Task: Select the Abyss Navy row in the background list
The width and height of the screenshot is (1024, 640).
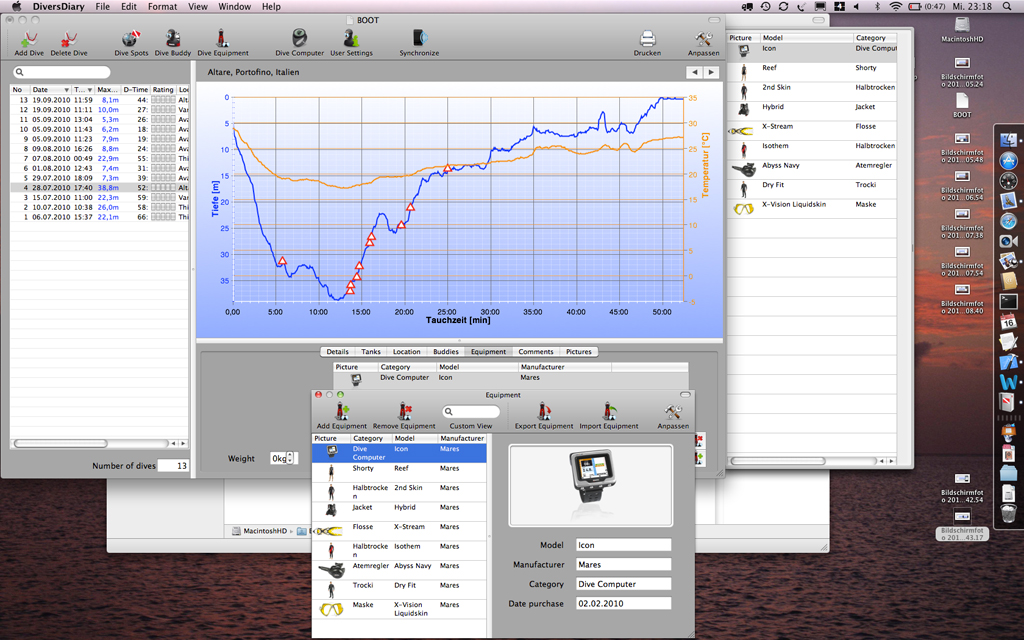Action: point(812,170)
